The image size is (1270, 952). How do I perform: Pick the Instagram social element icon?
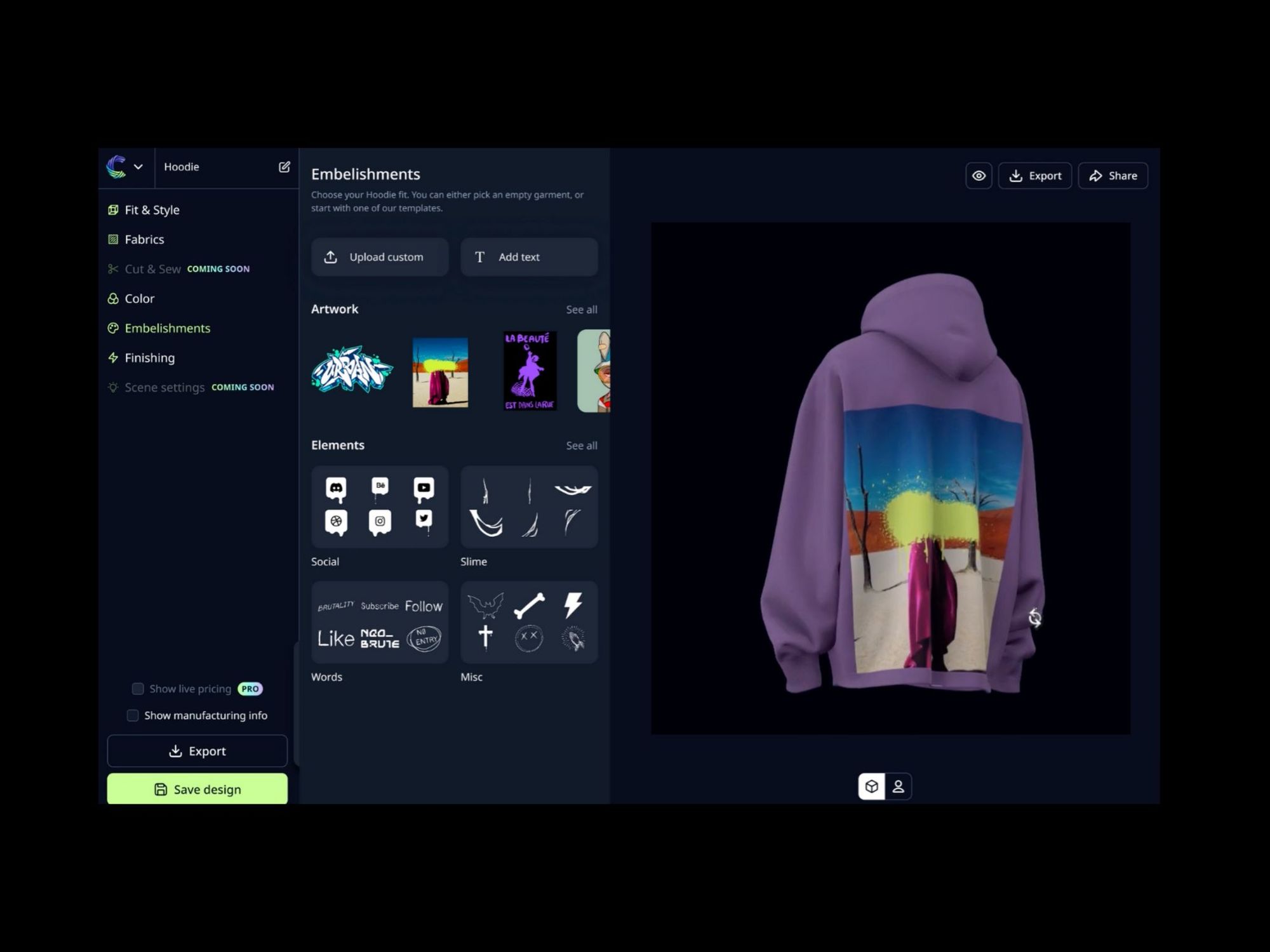pyautogui.click(x=380, y=522)
